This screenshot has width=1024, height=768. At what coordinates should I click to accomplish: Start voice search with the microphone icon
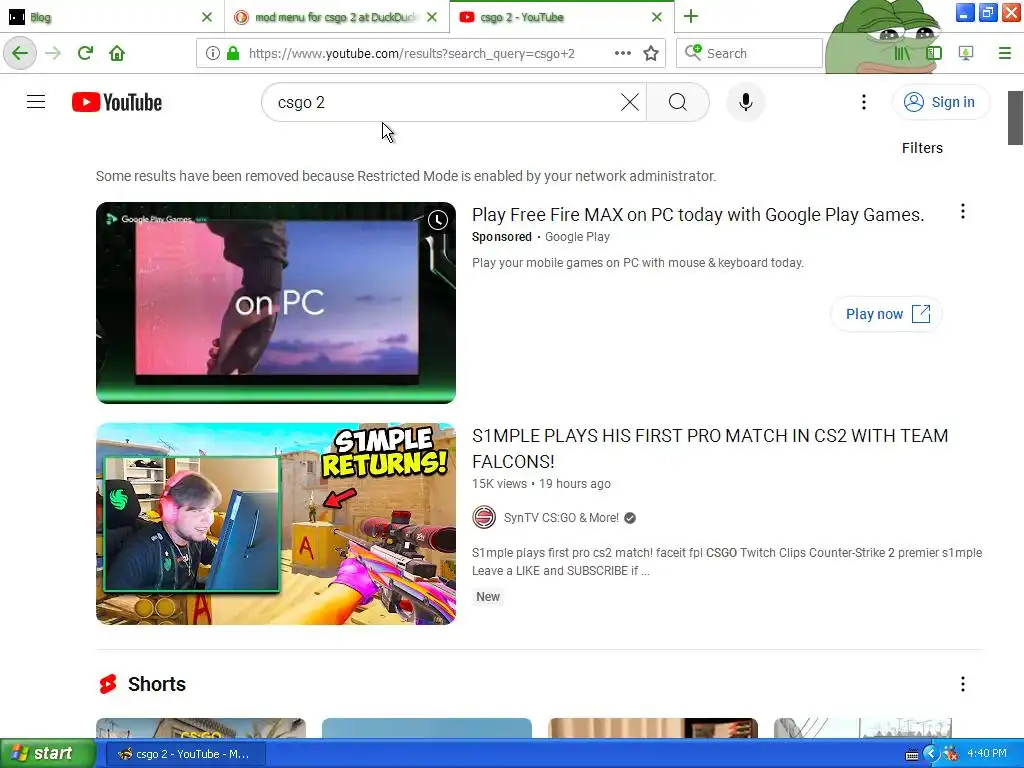(745, 102)
